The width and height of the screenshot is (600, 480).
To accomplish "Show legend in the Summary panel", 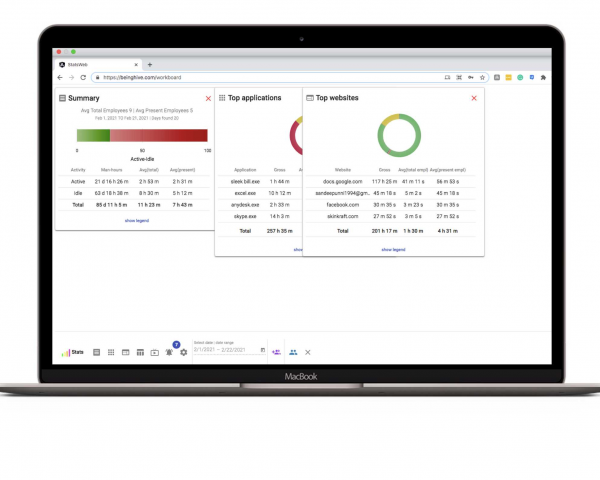I will pos(136,220).
